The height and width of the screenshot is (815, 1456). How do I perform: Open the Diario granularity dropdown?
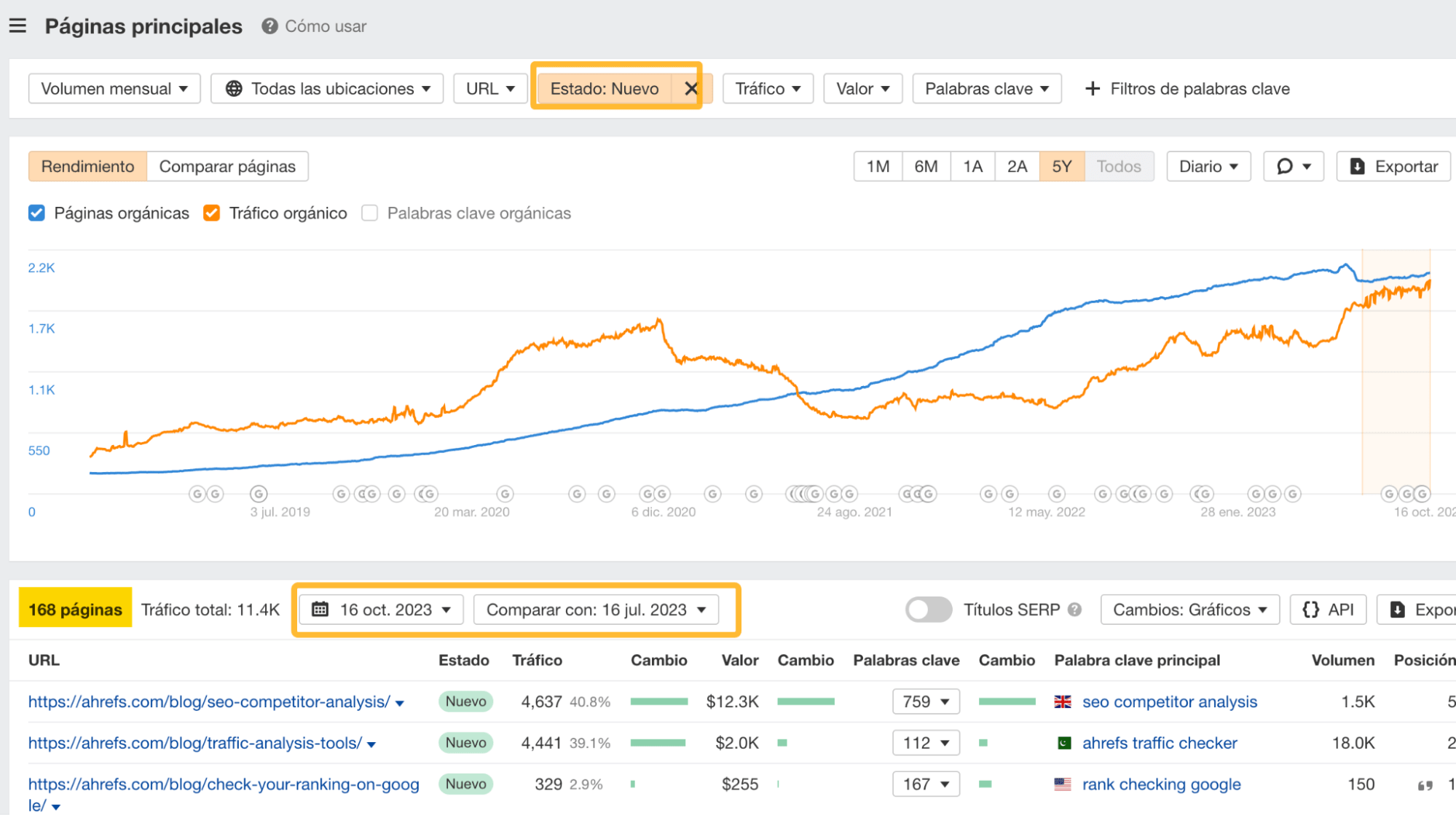pyautogui.click(x=1208, y=166)
